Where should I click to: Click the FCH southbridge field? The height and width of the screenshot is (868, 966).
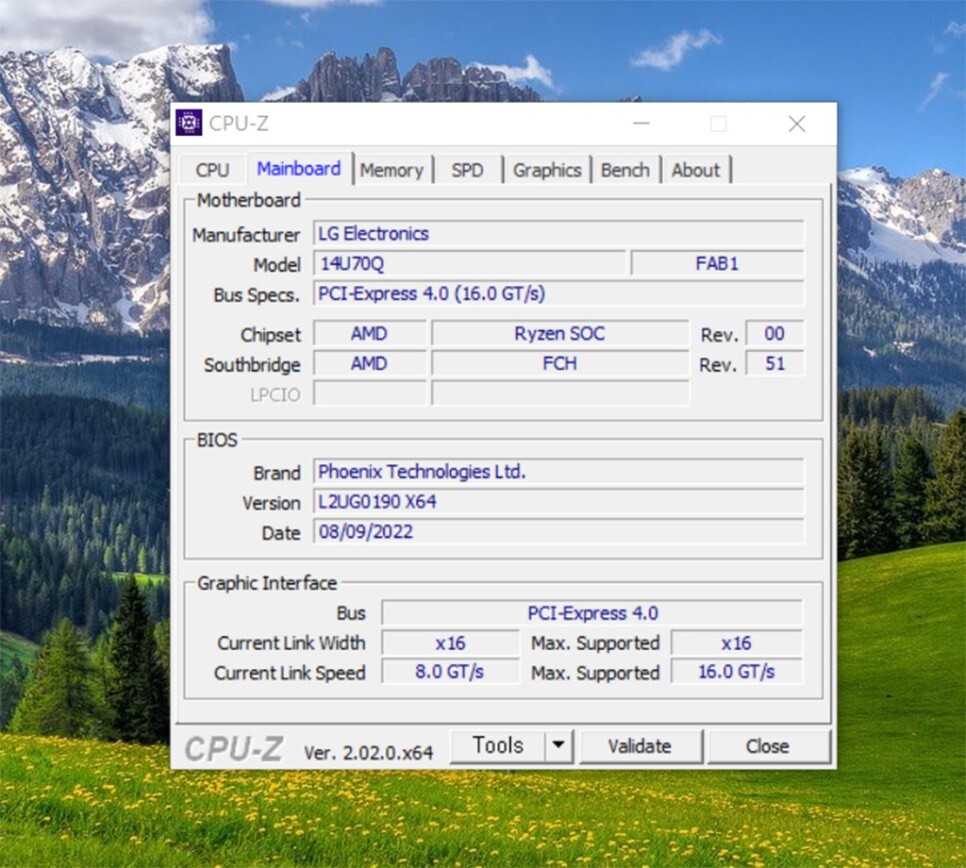tap(560, 363)
